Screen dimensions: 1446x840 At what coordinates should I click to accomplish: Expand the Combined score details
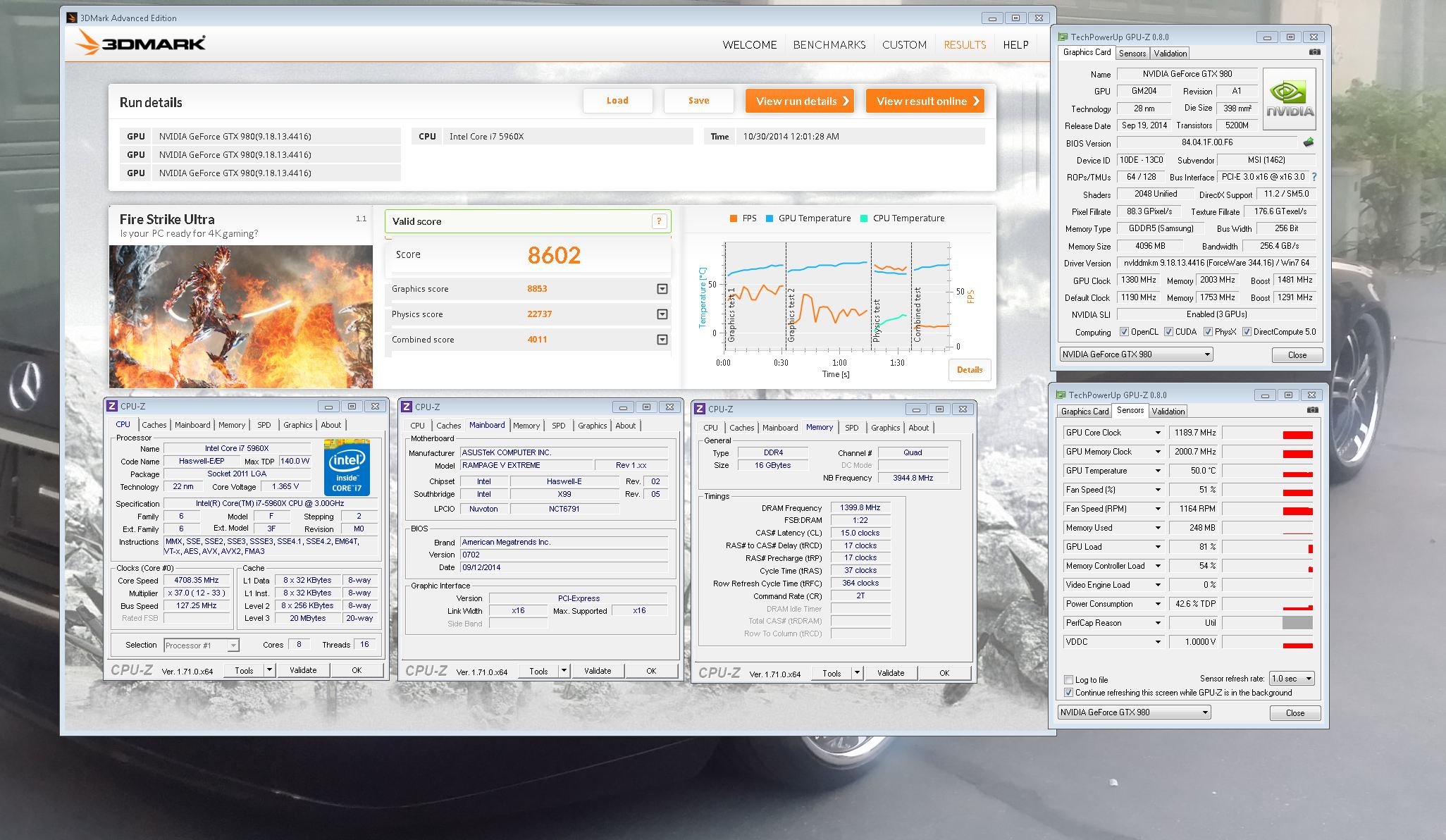(x=662, y=340)
